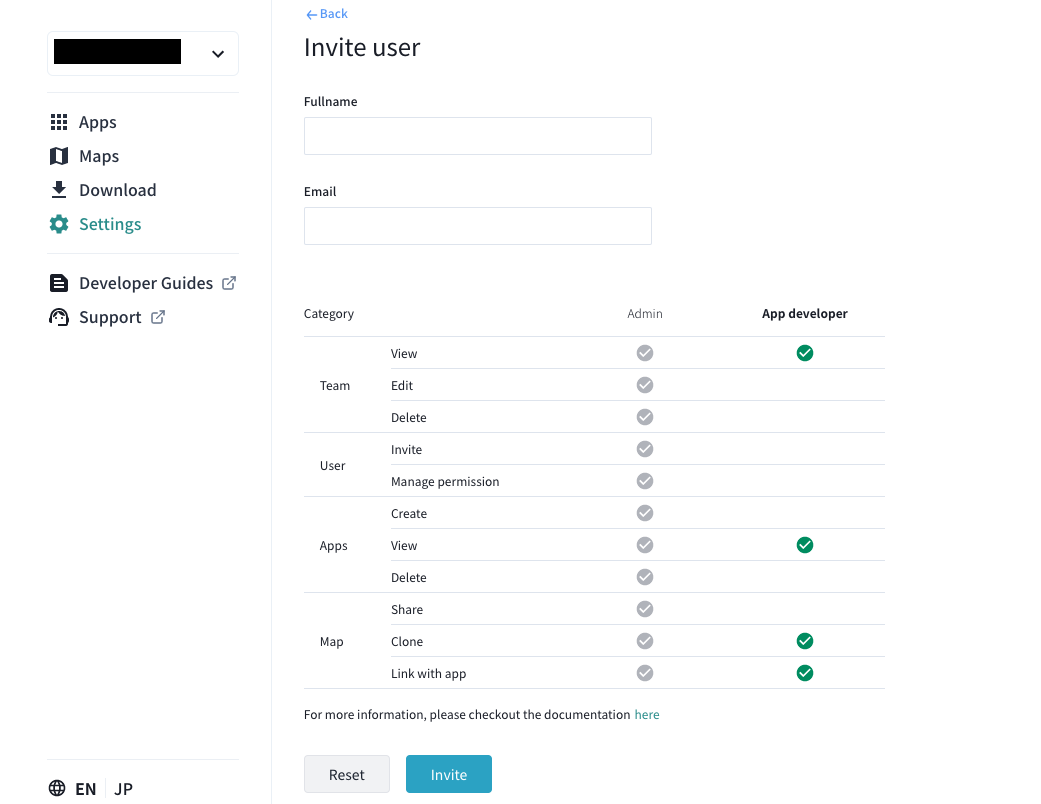Screen dimensions: 1041x804
Task: Click the Reset button
Action: pyautogui.click(x=347, y=774)
